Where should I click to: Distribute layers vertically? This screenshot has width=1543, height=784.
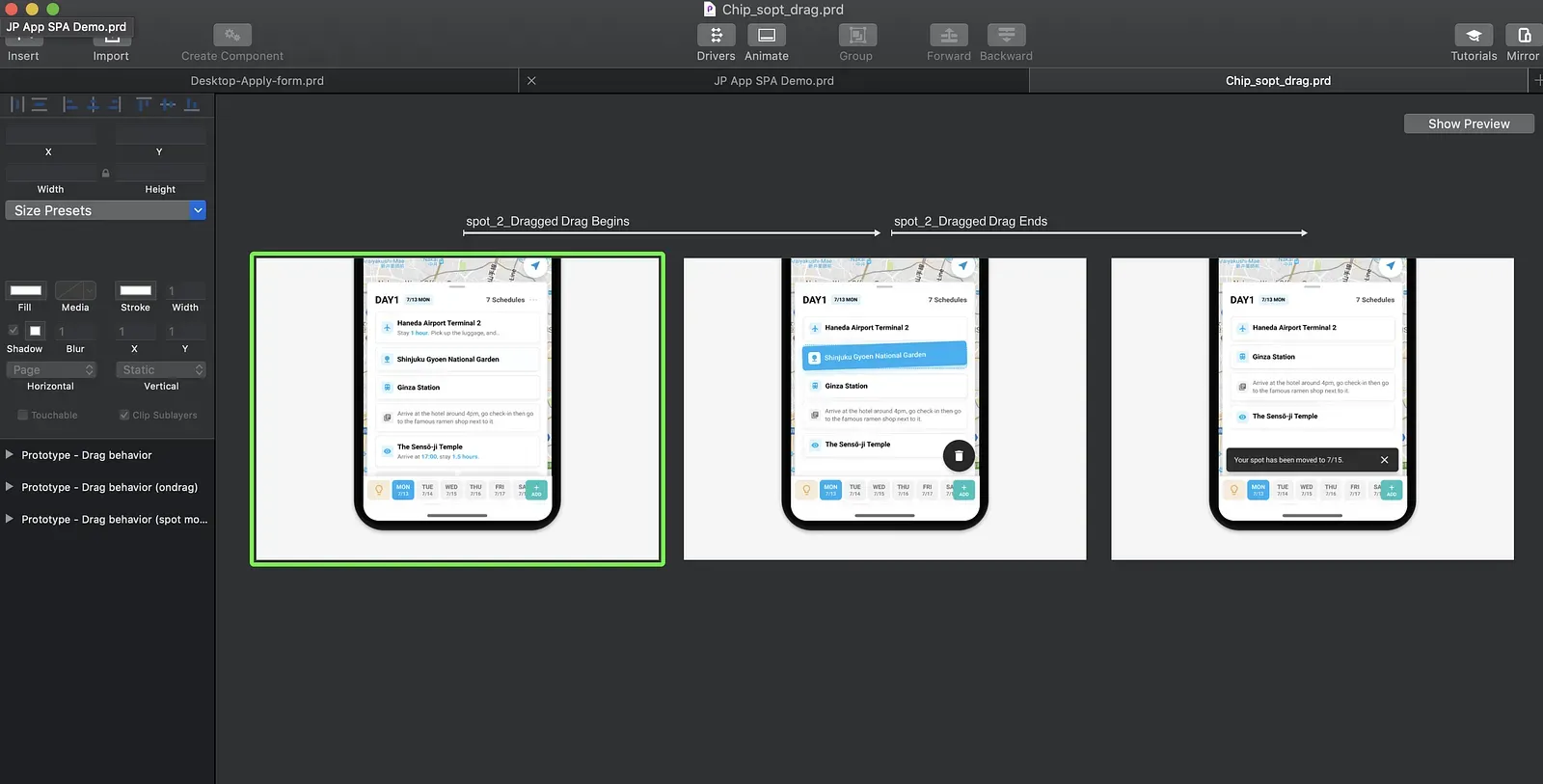tap(40, 104)
